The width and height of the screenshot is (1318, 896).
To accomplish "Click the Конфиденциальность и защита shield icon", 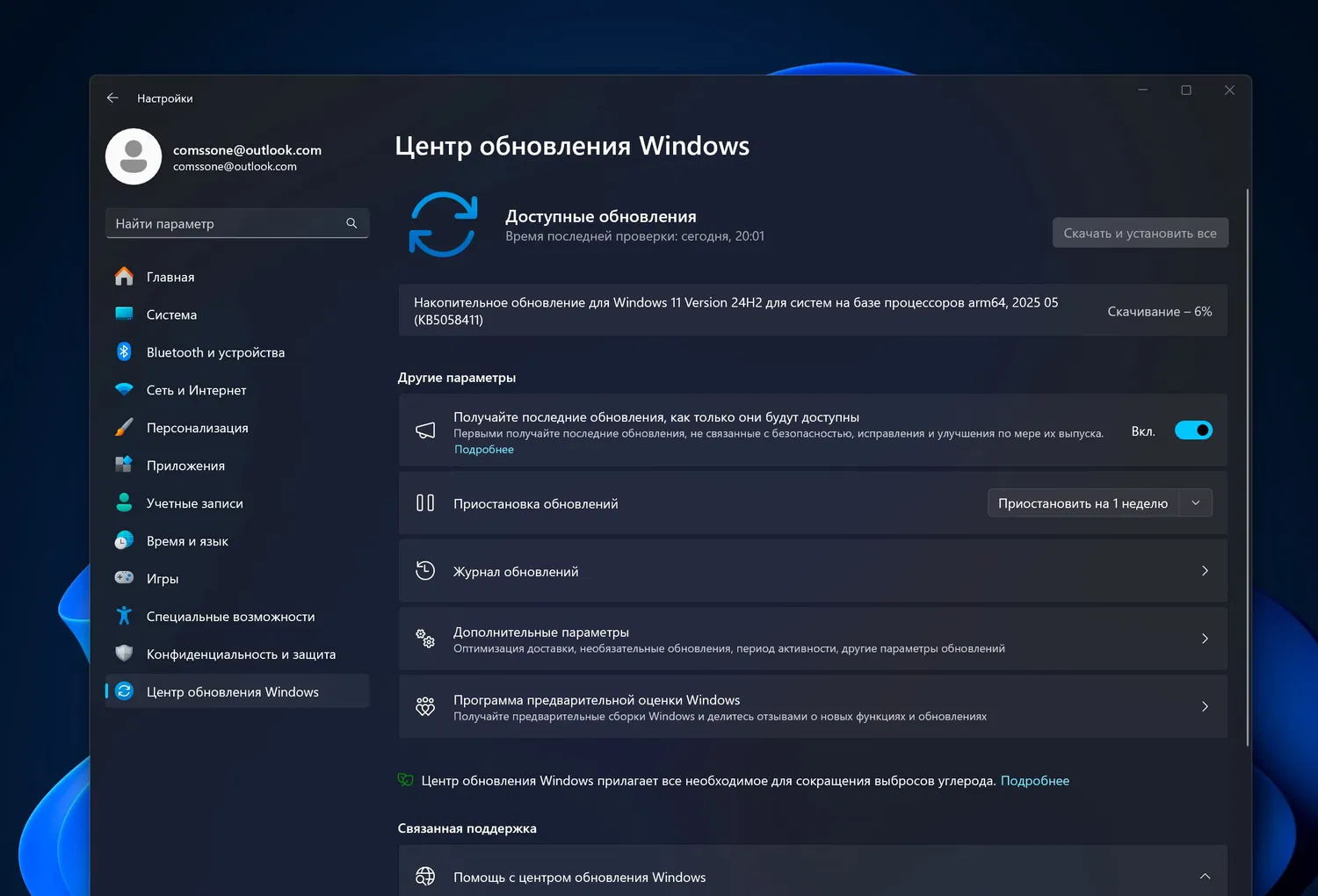I will tap(124, 654).
